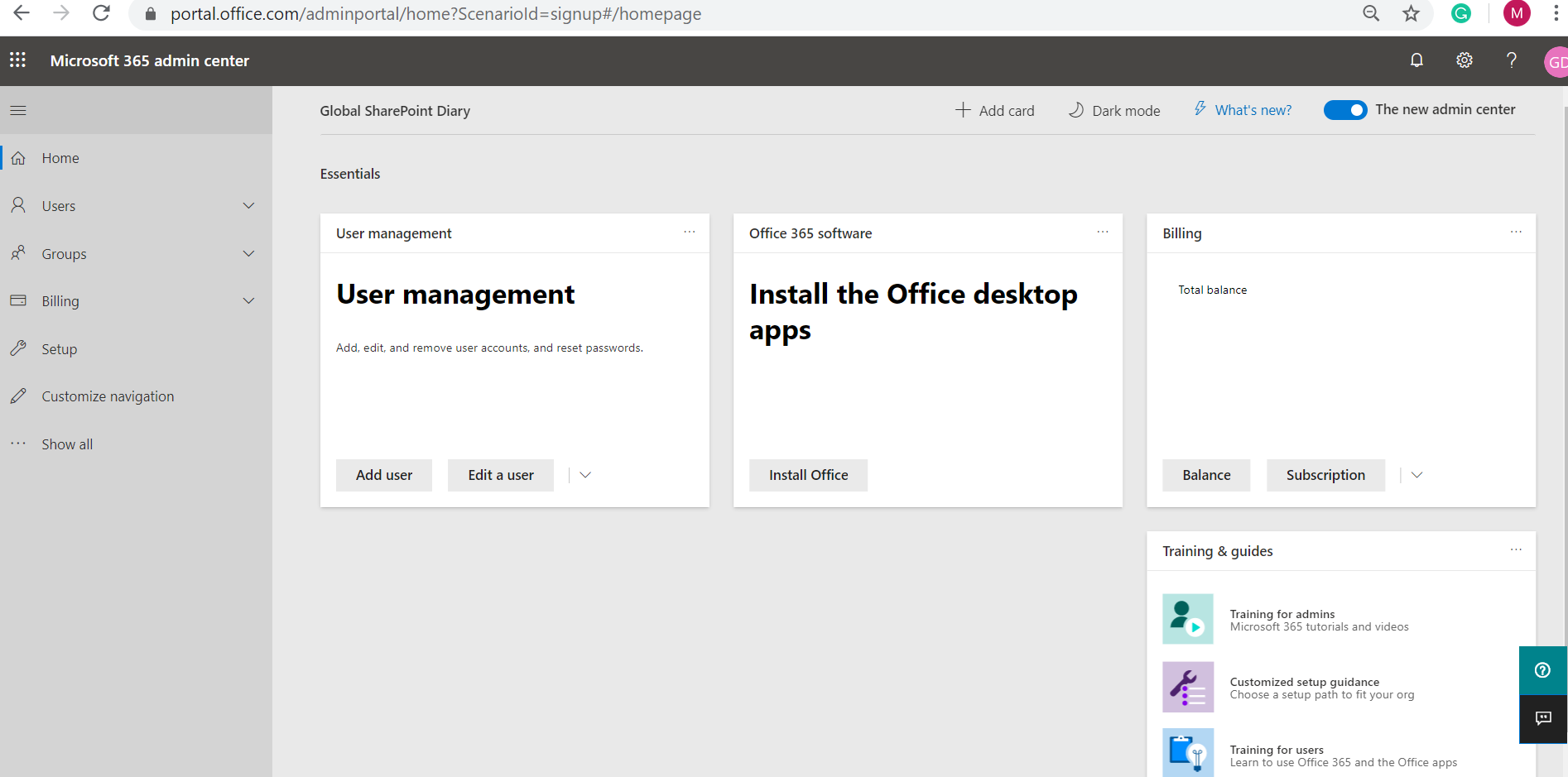Open Training for admins link
1568x777 pixels.
[x=1282, y=614]
